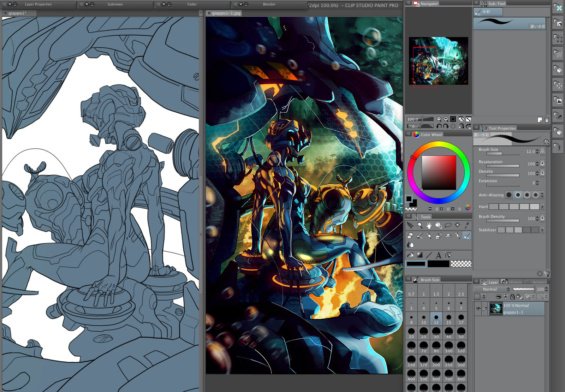
Task: Click the lone icon in third tool row
Action: pyautogui.click(x=410, y=245)
